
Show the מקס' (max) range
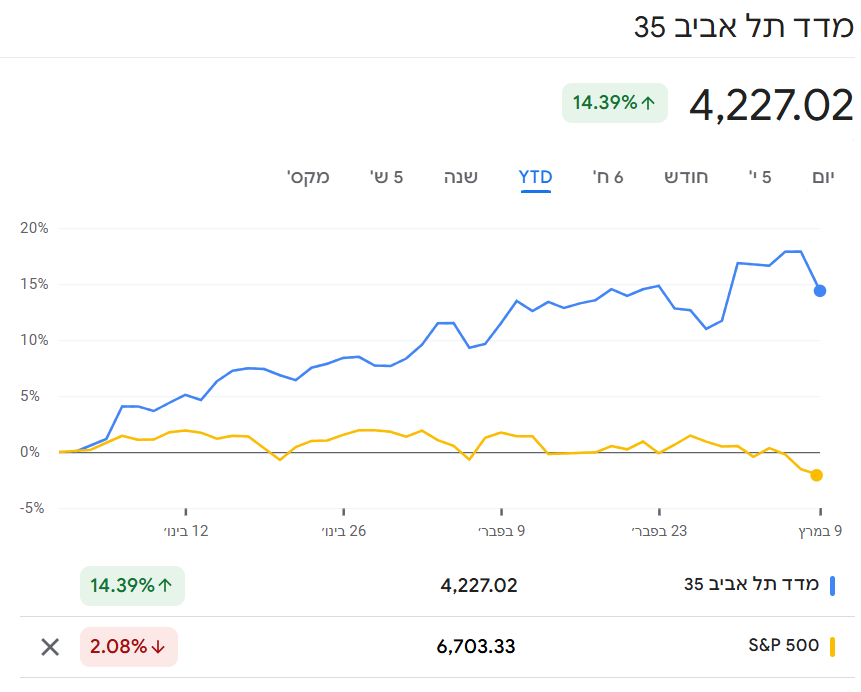pos(308,177)
